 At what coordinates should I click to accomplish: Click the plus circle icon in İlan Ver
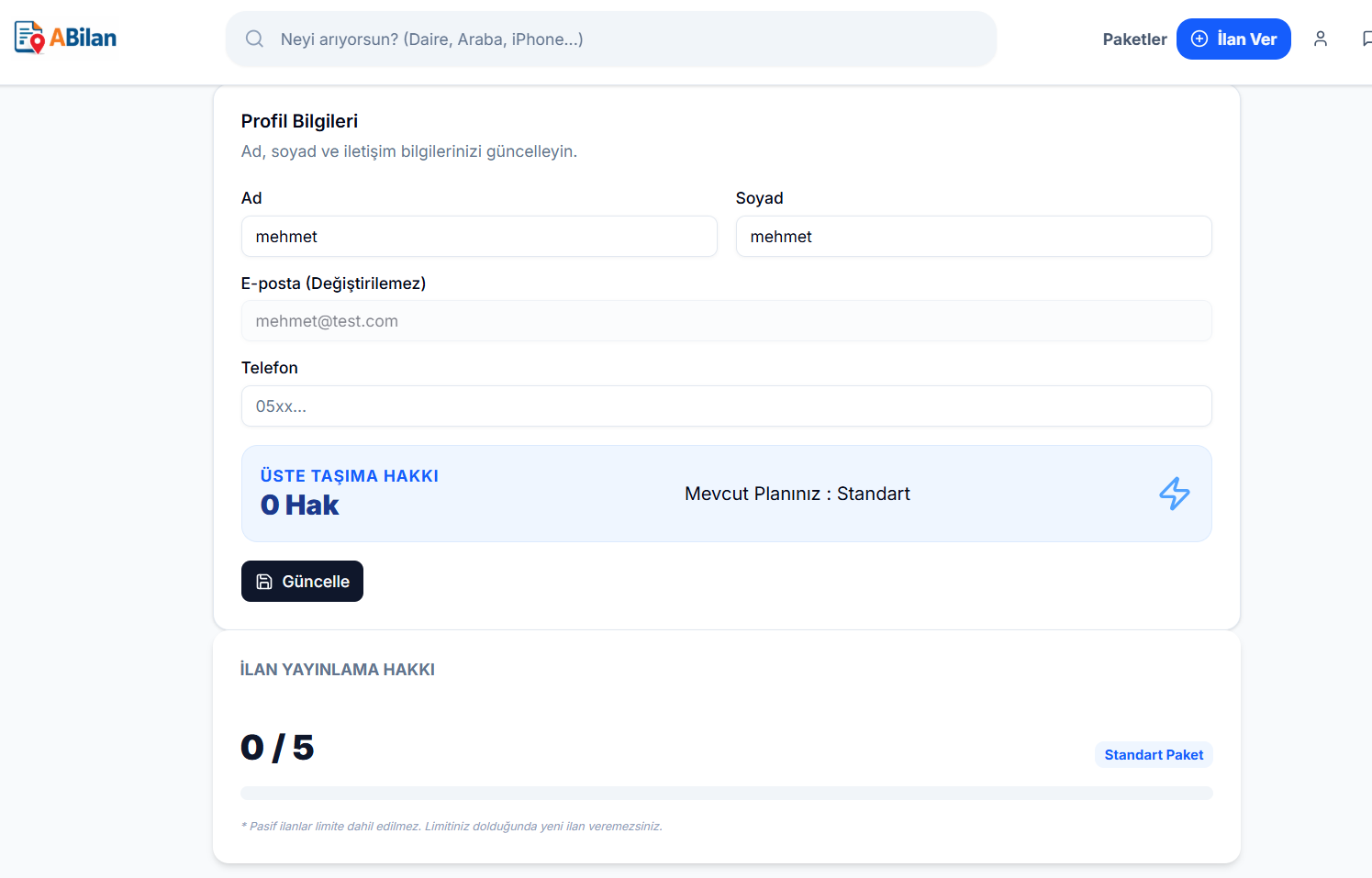(x=1199, y=39)
